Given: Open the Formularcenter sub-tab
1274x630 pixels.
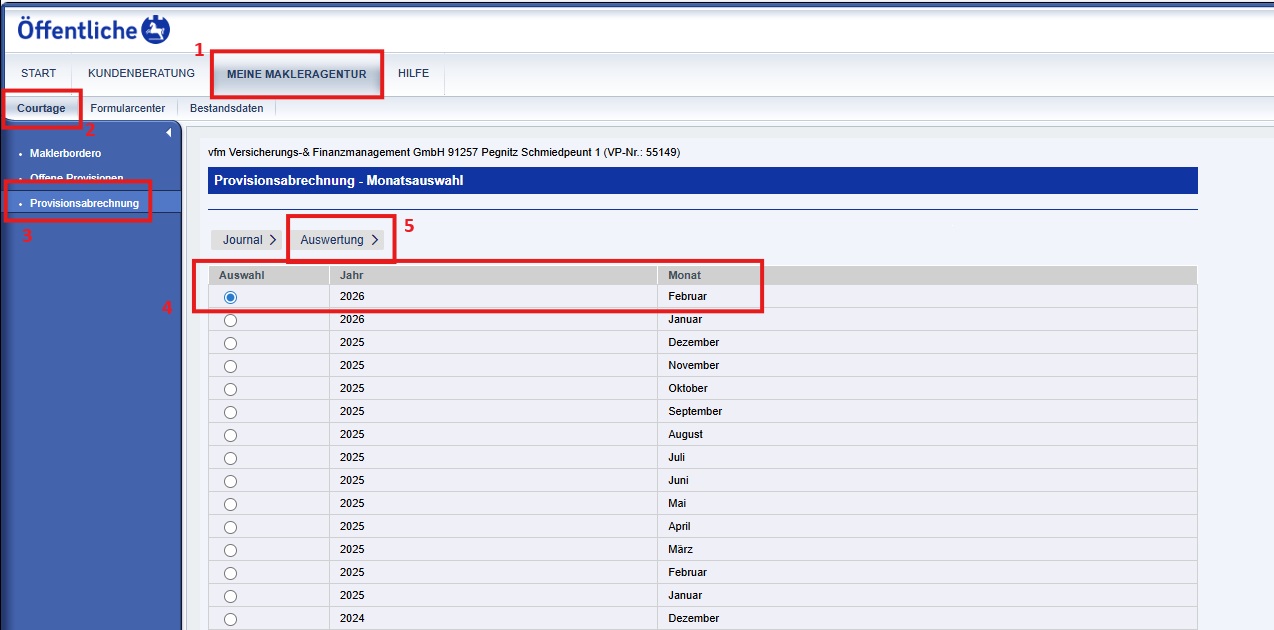Looking at the screenshot, I should tap(127, 108).
